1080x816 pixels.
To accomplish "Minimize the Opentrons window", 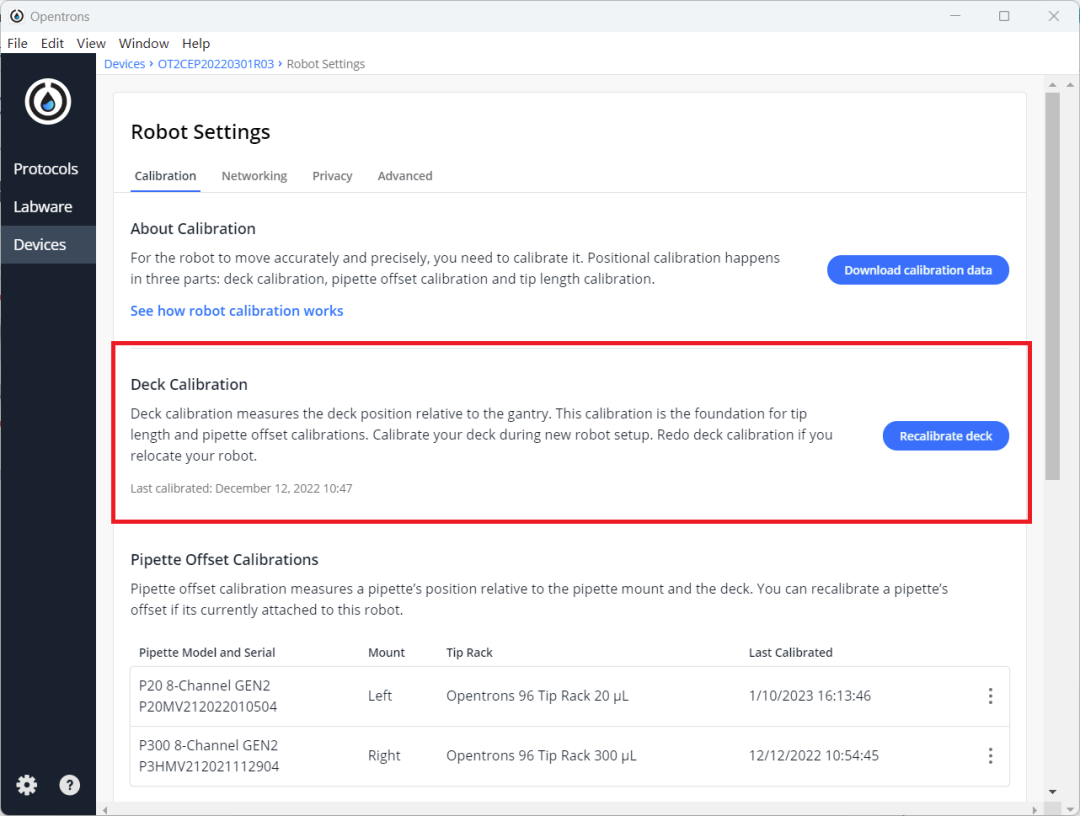I will (x=955, y=16).
